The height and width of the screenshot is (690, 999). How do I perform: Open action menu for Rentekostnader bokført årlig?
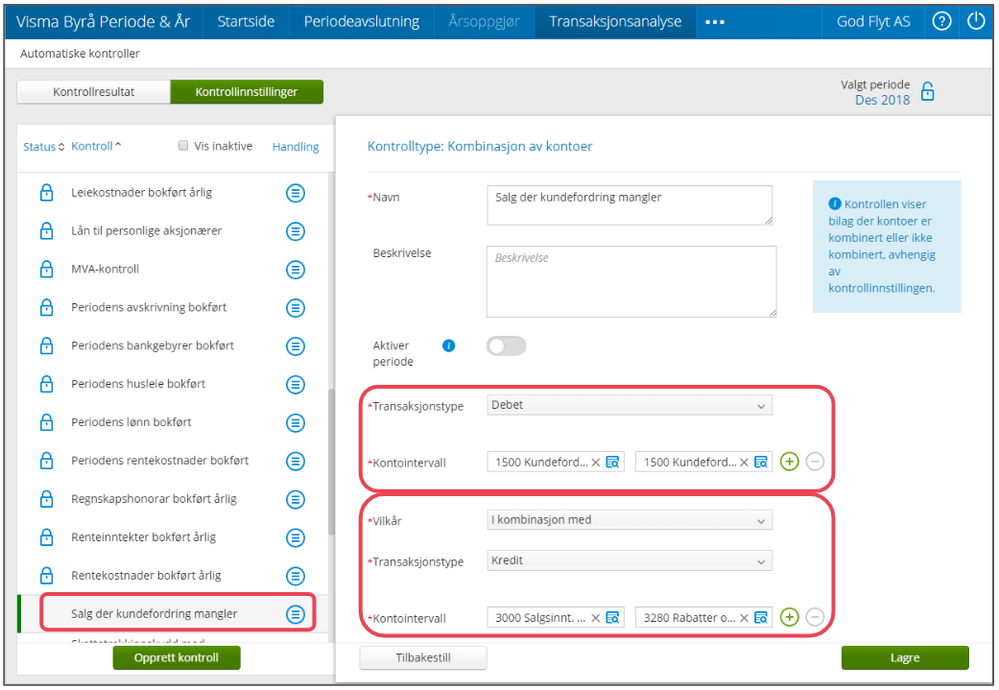(295, 576)
